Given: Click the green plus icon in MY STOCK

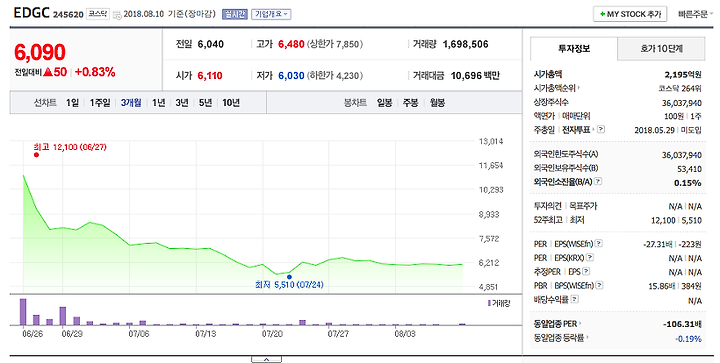Looking at the screenshot, I should [602, 14].
